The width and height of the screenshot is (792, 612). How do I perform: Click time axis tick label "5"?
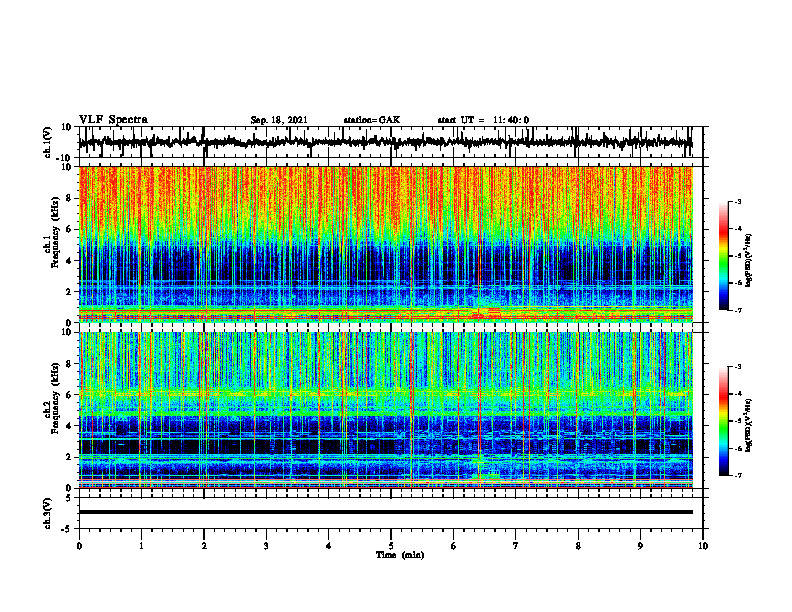tap(391, 546)
